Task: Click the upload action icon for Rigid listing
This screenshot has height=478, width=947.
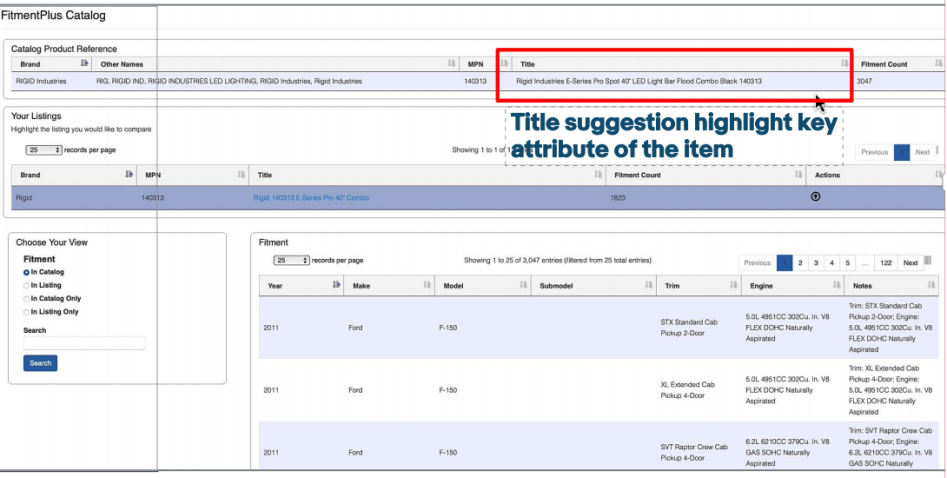Action: point(815,196)
